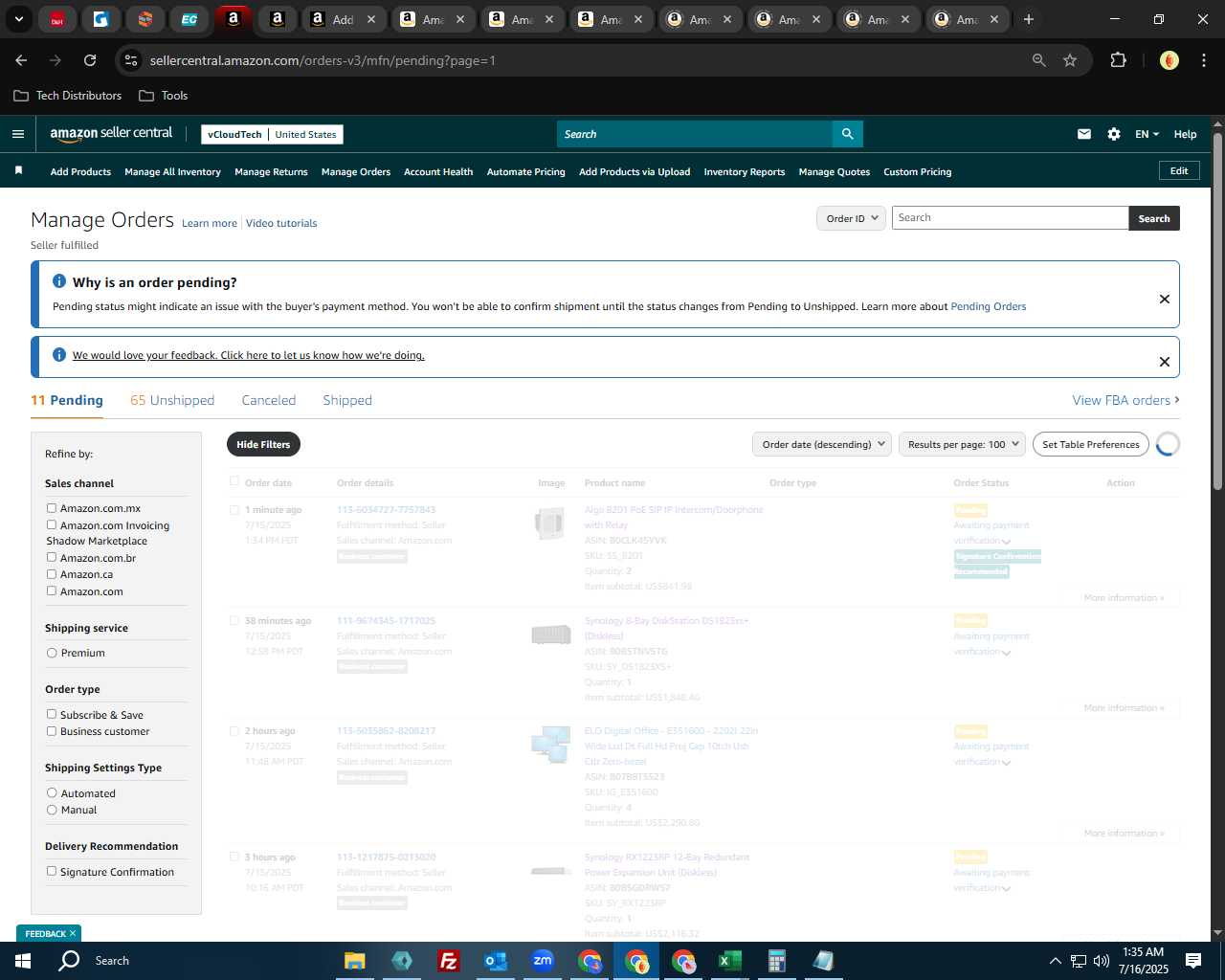
Task: Check the Amazon.ca sales channel
Action: pyautogui.click(x=52, y=574)
